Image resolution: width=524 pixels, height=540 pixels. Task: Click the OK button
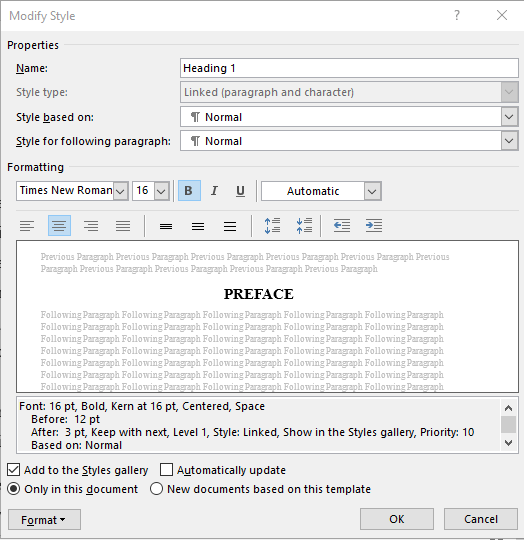tap(397, 519)
